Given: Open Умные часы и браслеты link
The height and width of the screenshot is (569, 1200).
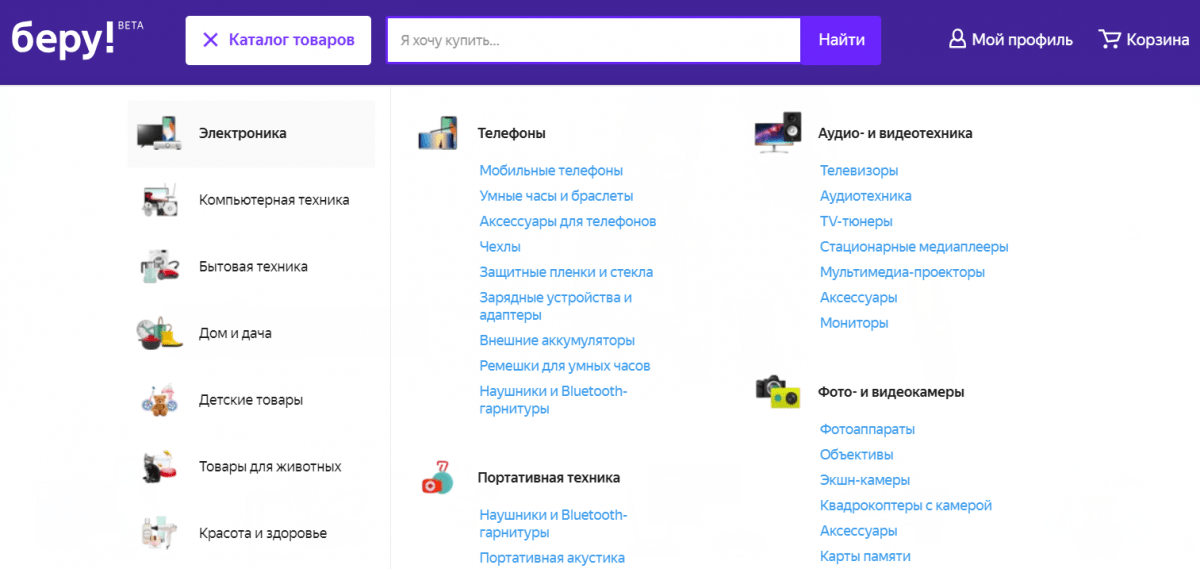Looking at the screenshot, I should [x=556, y=196].
